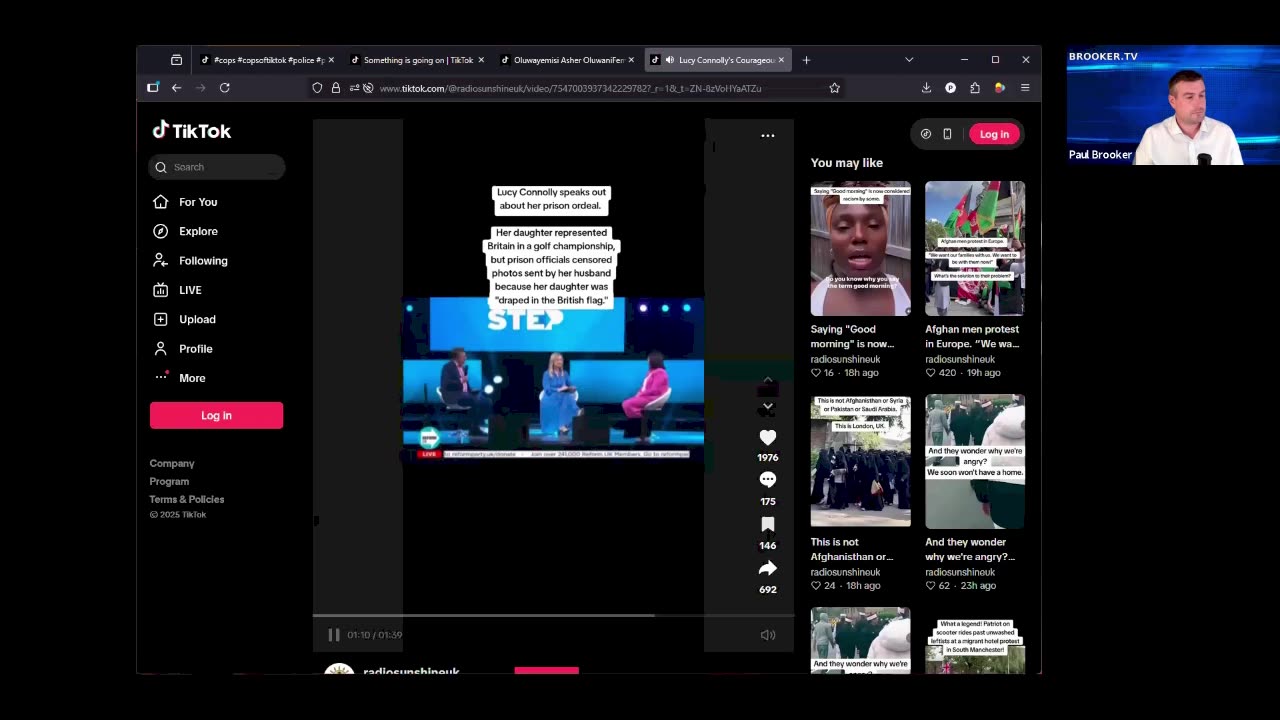Go back to the previous page
This screenshot has height=720, width=1280.
176,88
